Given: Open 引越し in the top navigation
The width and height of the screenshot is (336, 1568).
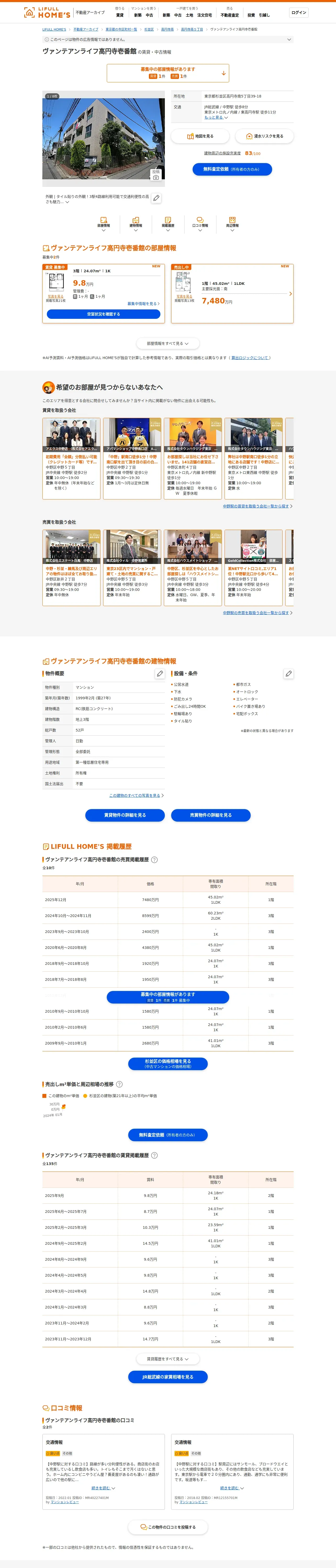Looking at the screenshot, I should [x=264, y=15].
